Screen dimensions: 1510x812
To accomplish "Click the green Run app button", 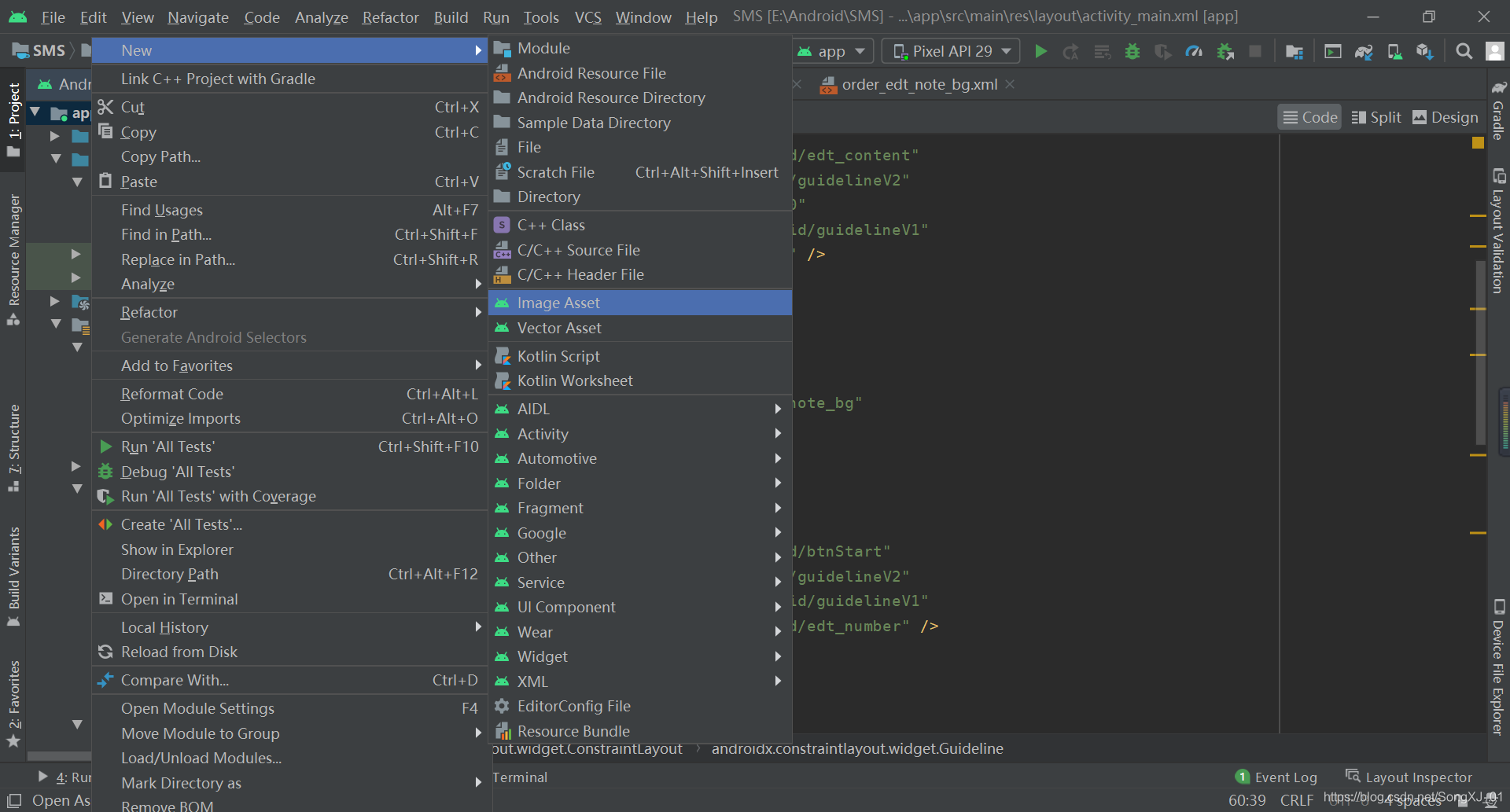I will pyautogui.click(x=1040, y=52).
